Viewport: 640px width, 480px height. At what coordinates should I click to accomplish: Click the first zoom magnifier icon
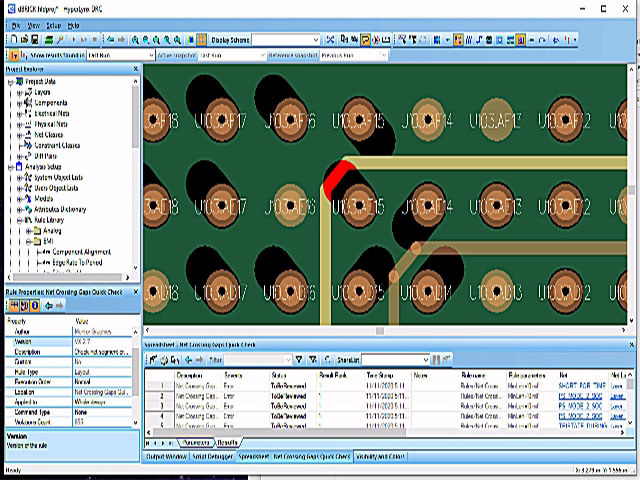tap(135, 40)
